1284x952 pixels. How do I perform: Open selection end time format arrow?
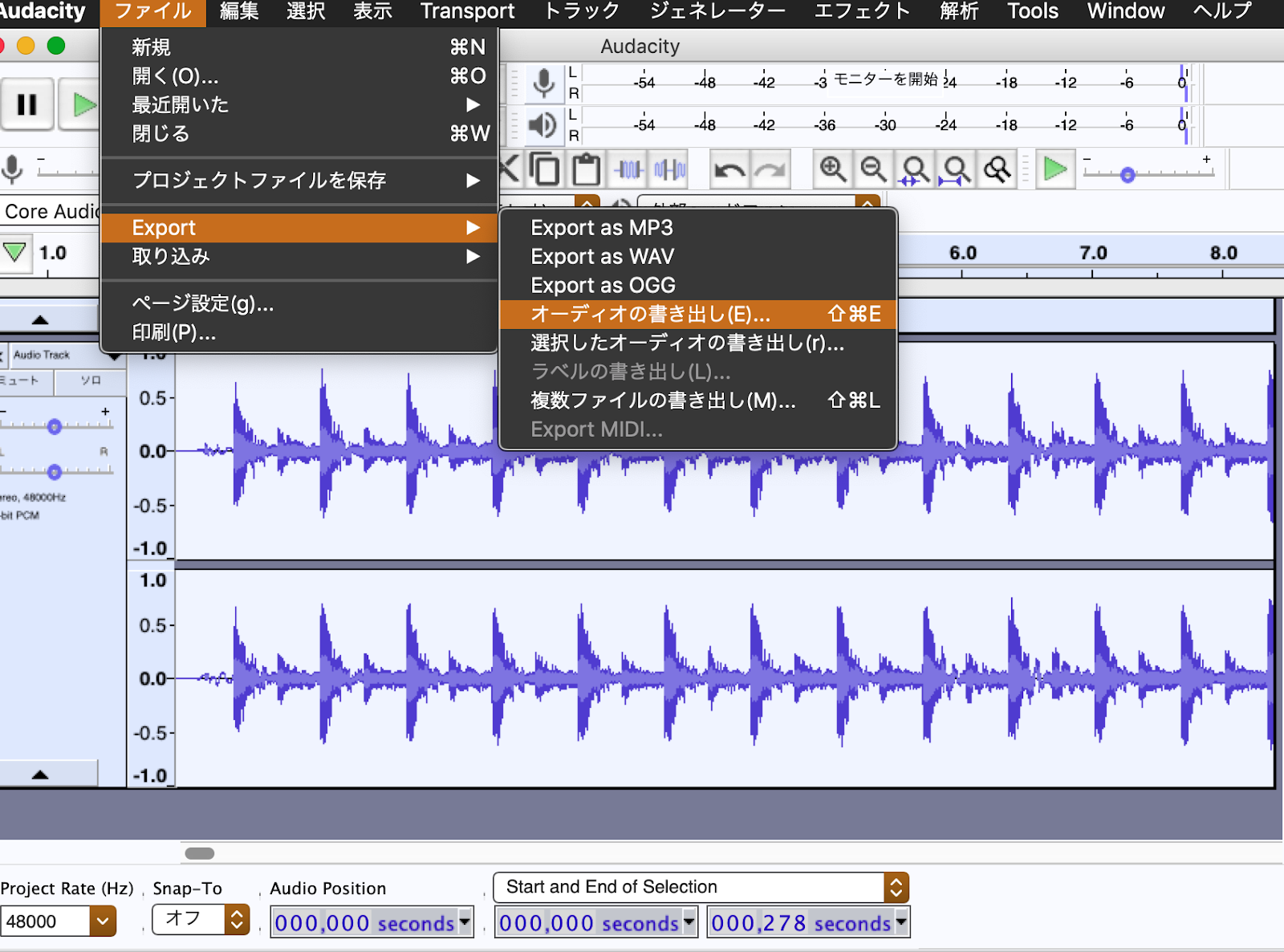901,922
